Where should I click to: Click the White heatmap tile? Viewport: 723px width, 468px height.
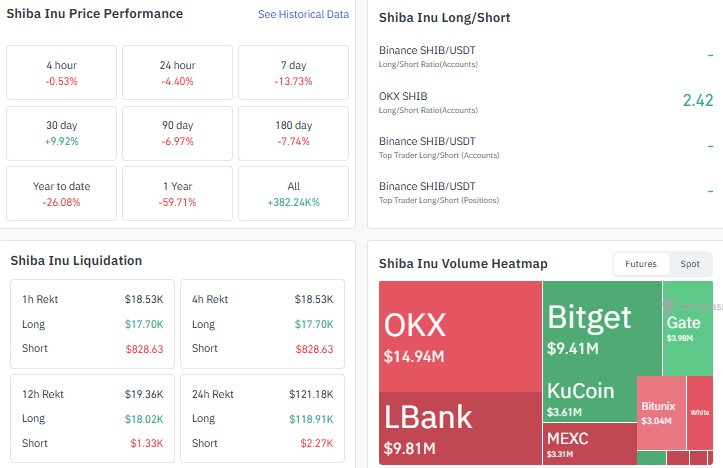(x=700, y=413)
